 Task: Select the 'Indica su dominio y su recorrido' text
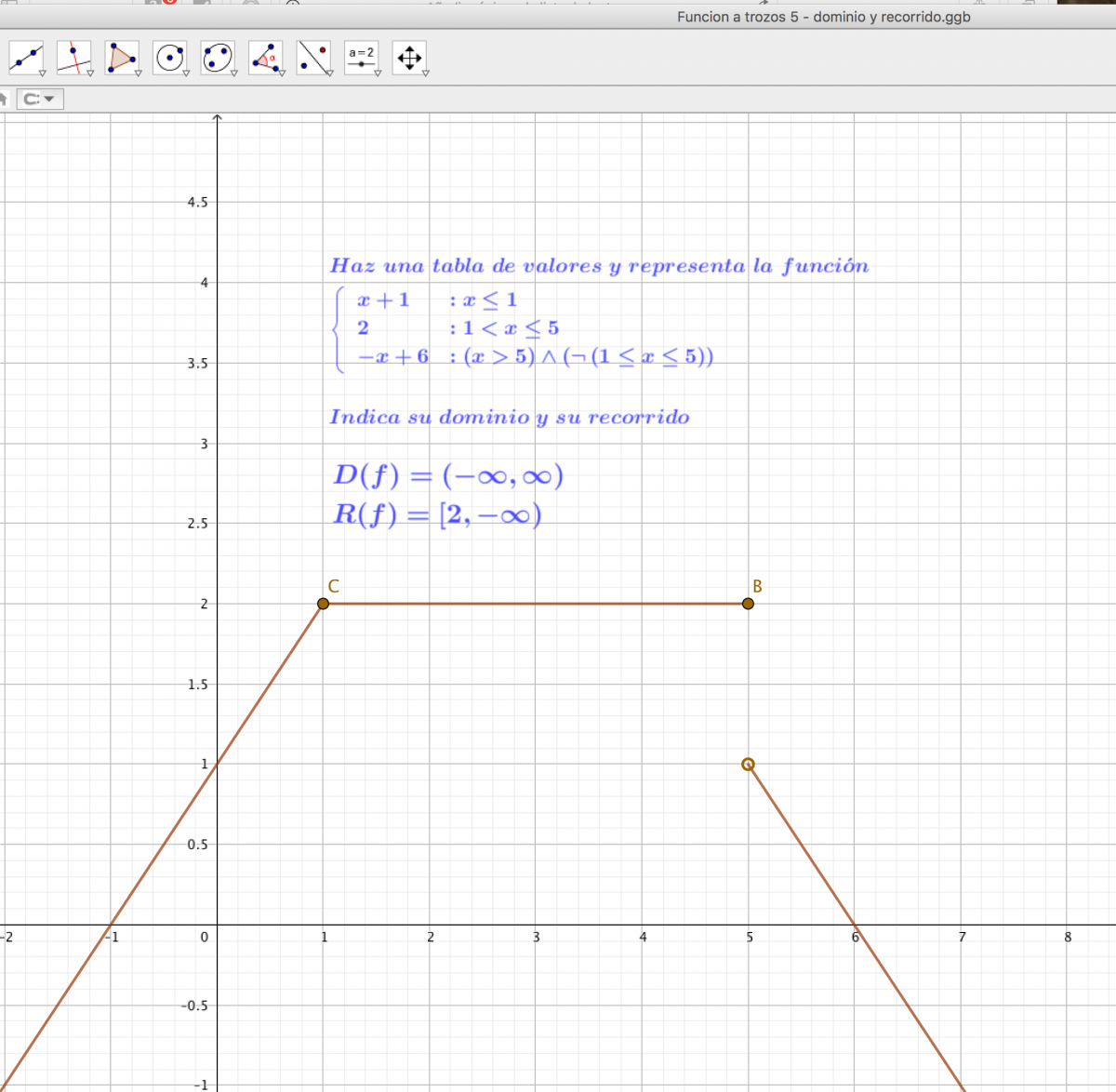click(x=509, y=417)
